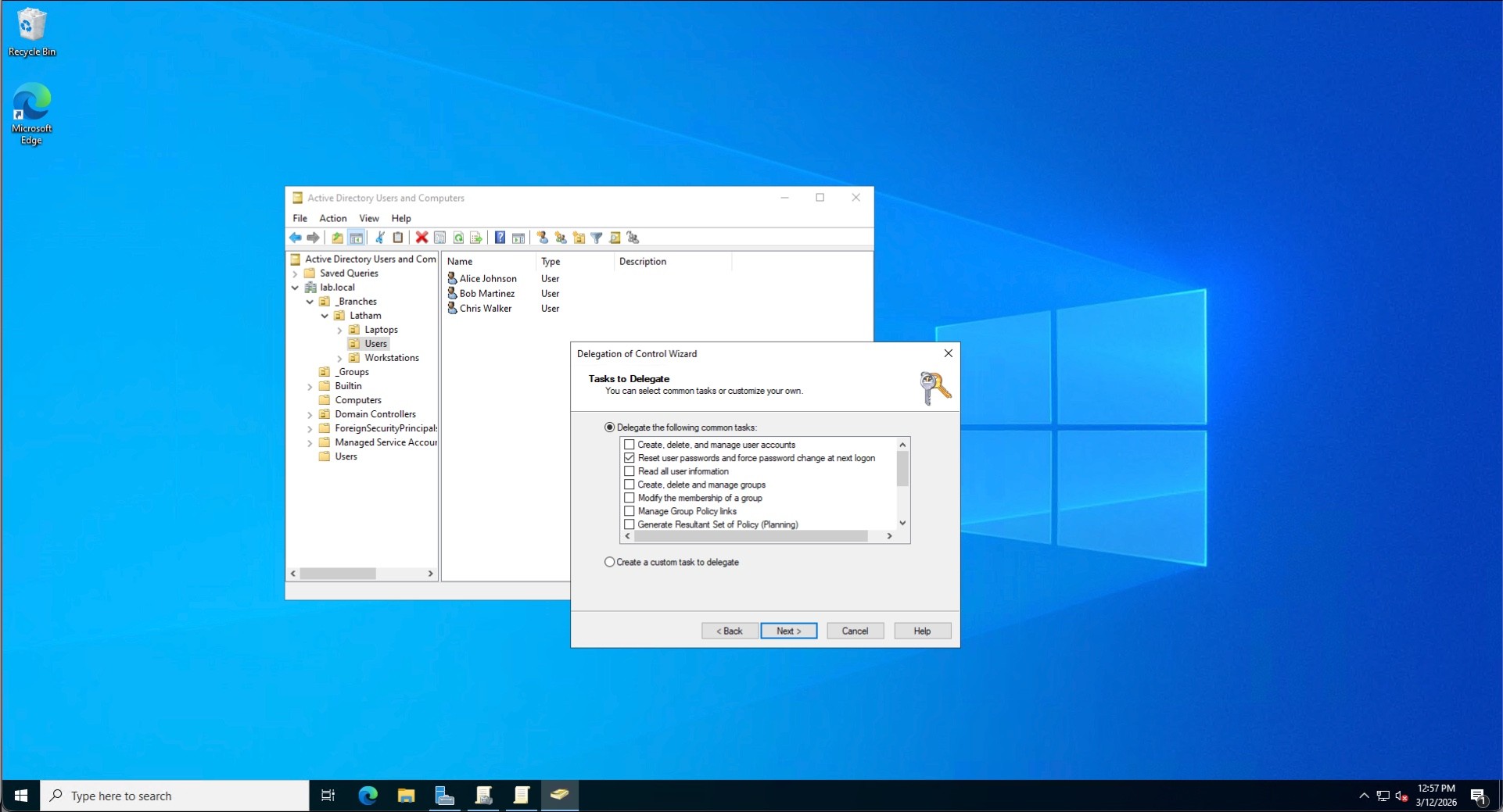
Task: Click the Next button in wizard
Action: (x=788, y=631)
